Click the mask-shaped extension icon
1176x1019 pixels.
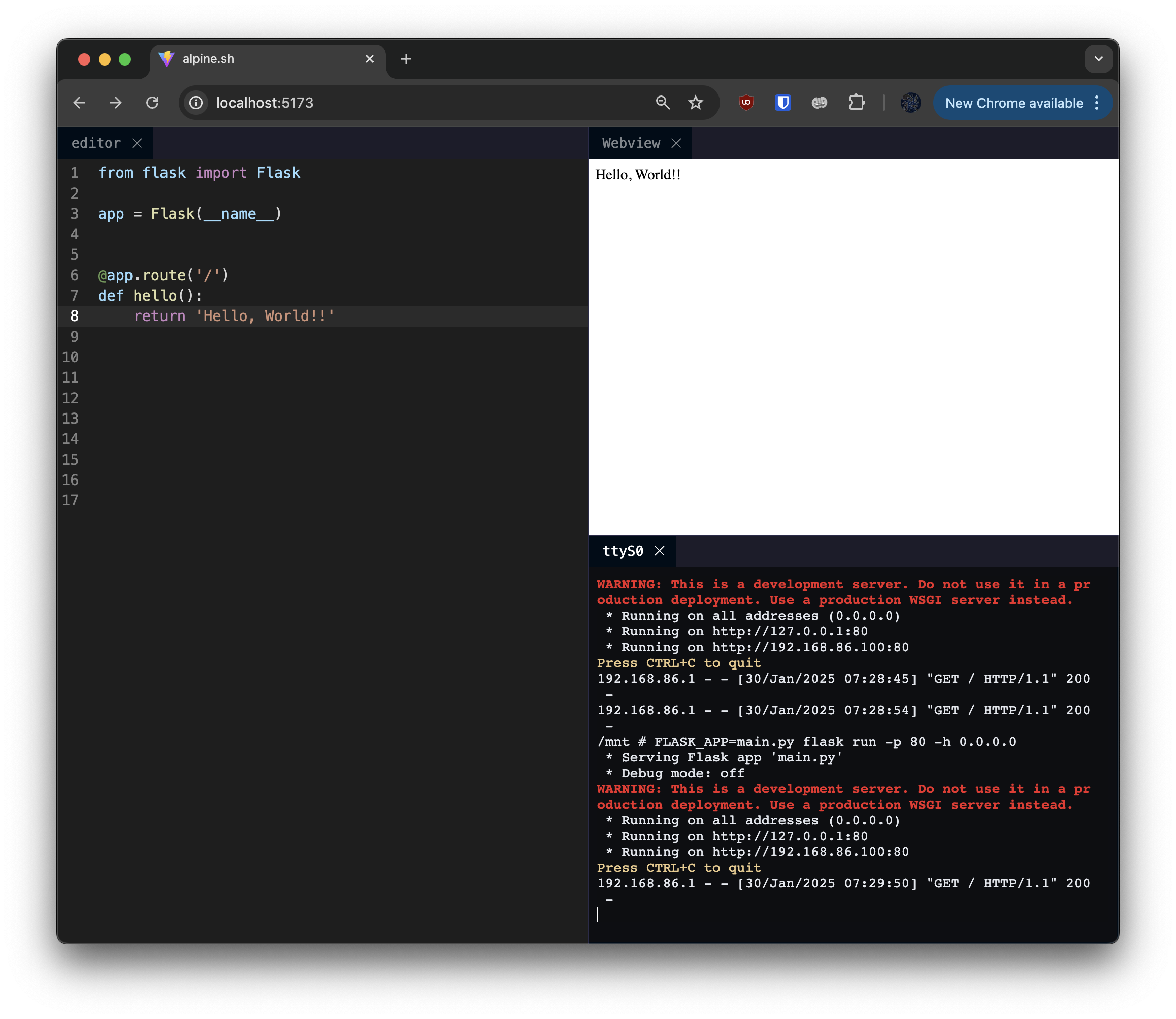819,103
